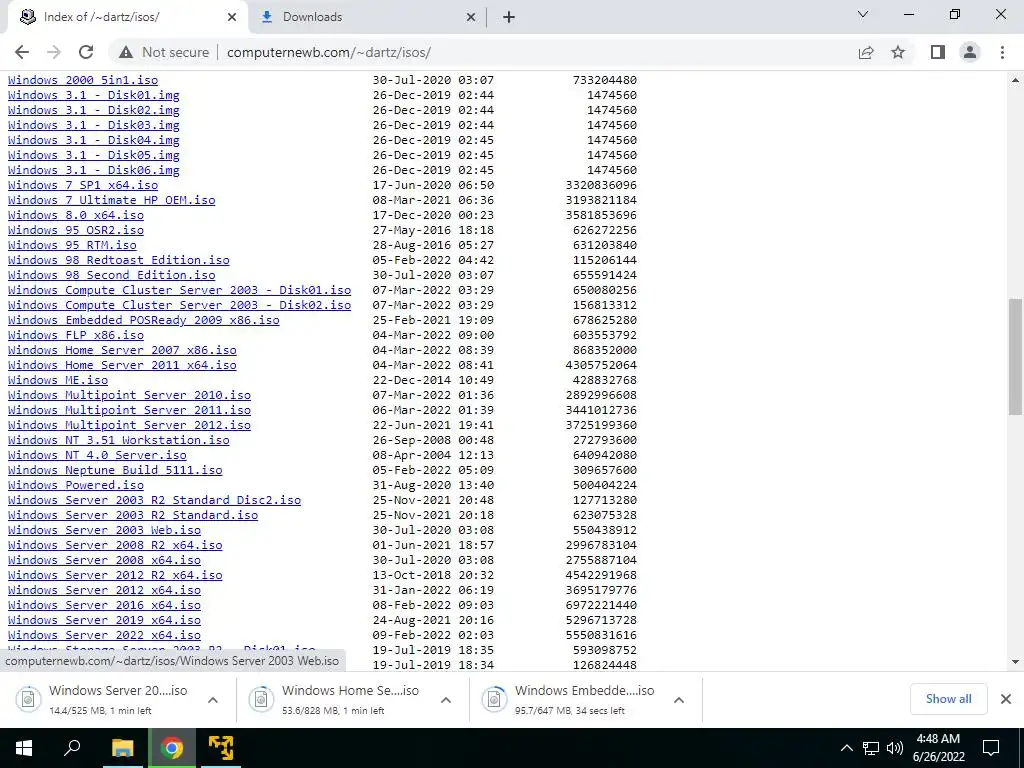Open the tab search chevron

pyautogui.click(x=863, y=14)
